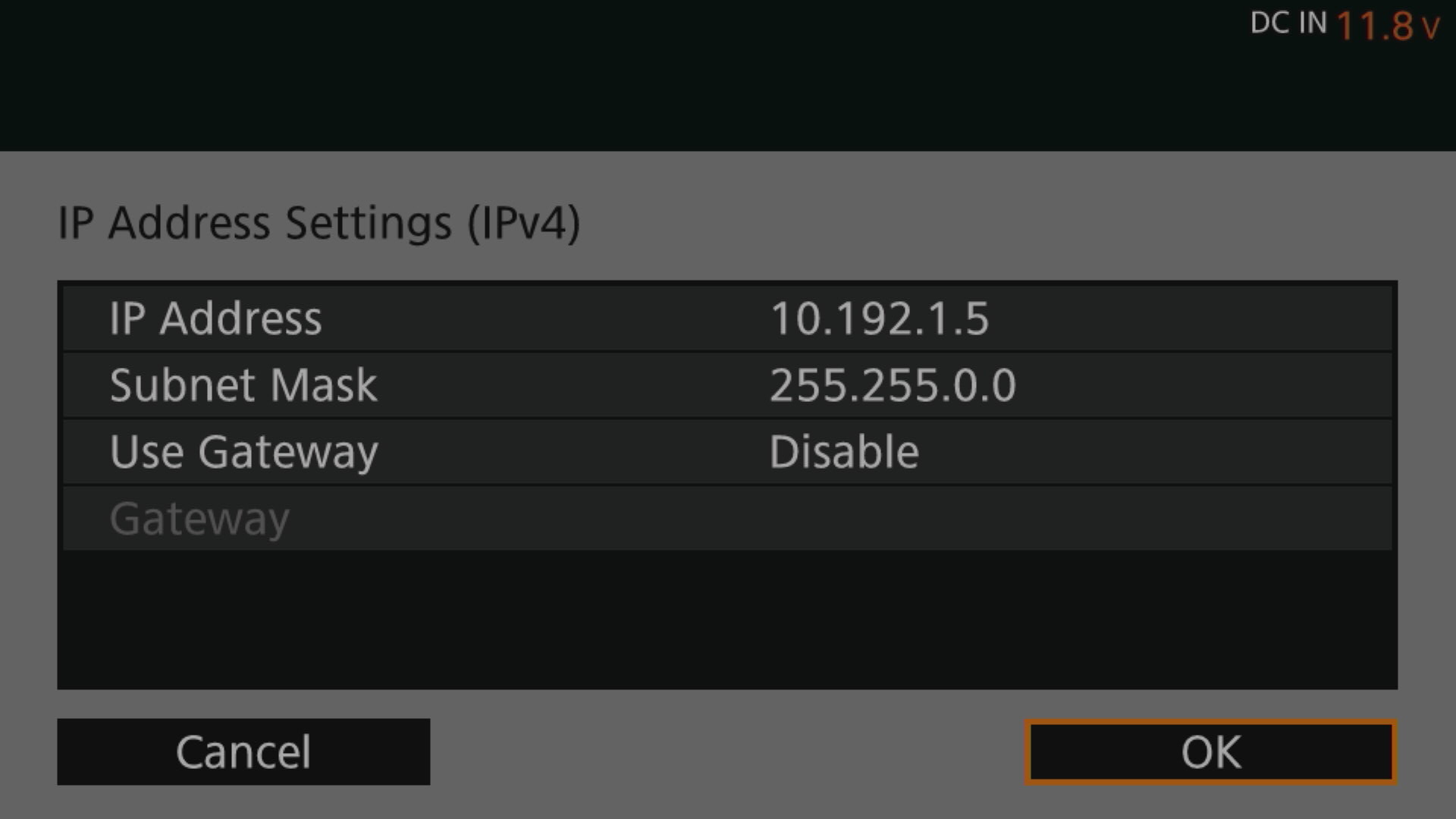The width and height of the screenshot is (1456, 819).
Task: Select the Subnet Mask row label
Action: (x=243, y=384)
